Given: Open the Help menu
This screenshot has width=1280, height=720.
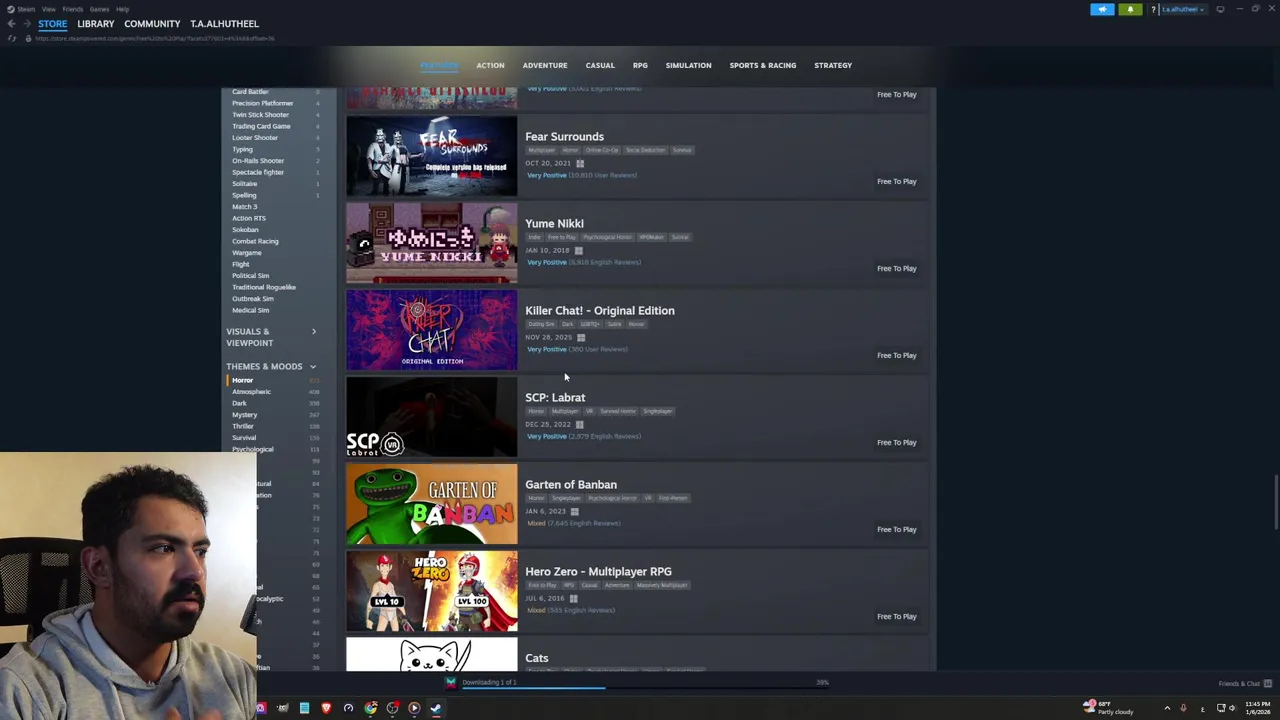Looking at the screenshot, I should coord(122,9).
